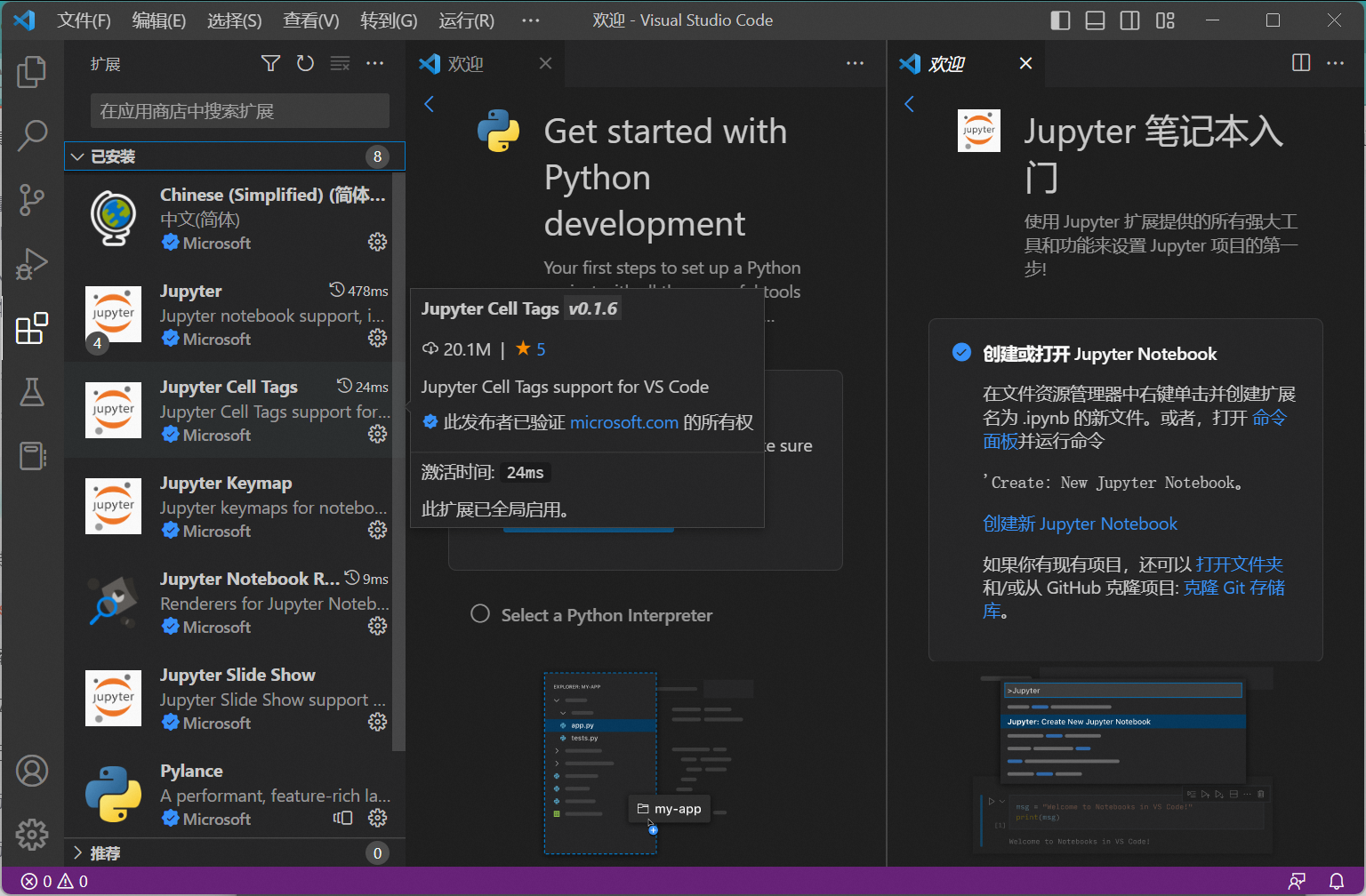1366x896 pixels.
Task: Select the left 欢迎 tab
Action: click(486, 63)
